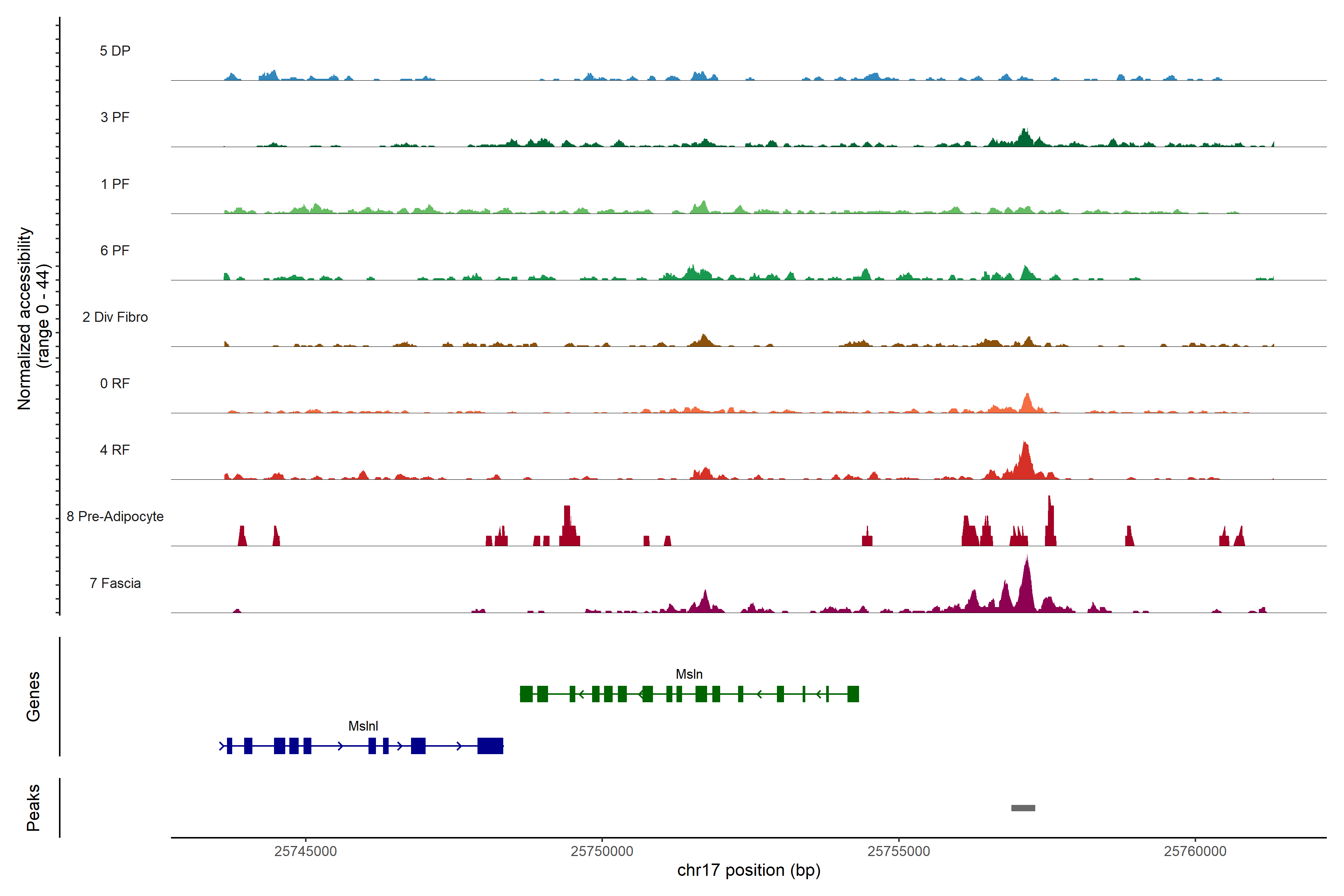Click the 3 PF track label

tap(115, 118)
